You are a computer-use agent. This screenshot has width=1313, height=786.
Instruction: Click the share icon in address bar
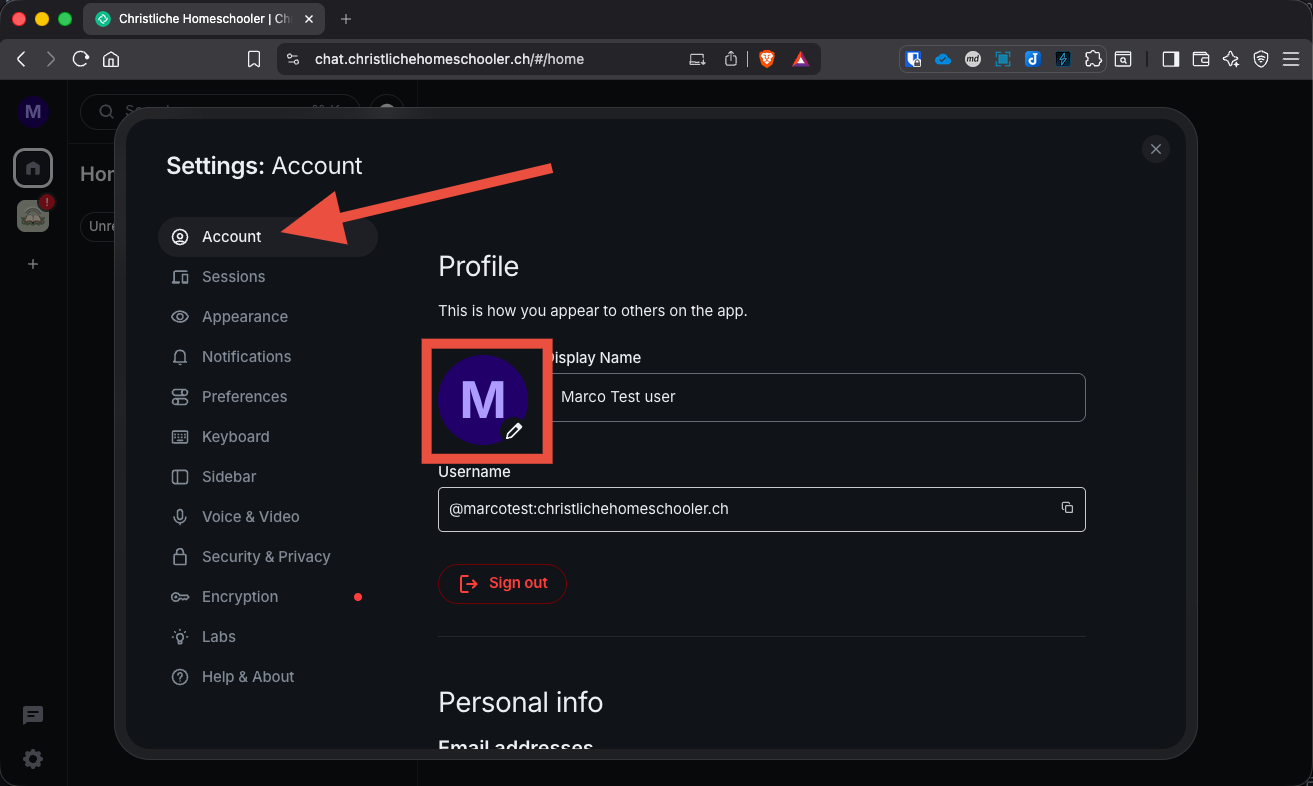coord(731,59)
